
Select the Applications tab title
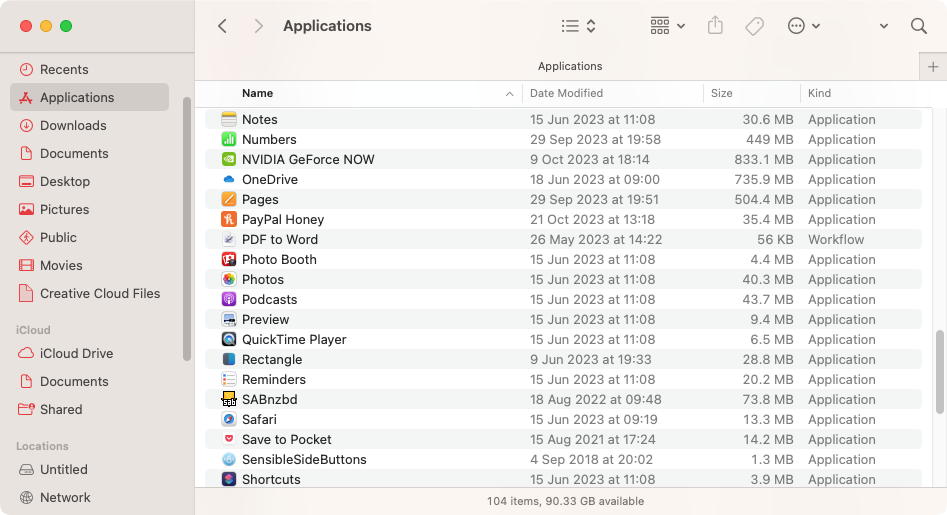pyautogui.click(x=570, y=66)
